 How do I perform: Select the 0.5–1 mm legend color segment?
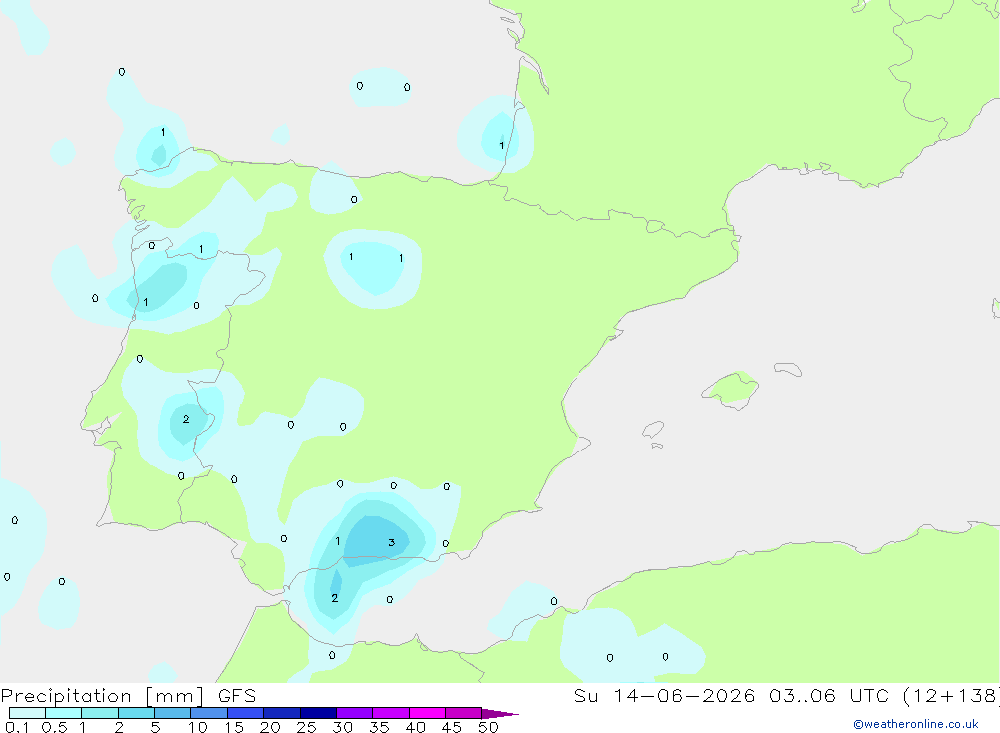point(64,713)
